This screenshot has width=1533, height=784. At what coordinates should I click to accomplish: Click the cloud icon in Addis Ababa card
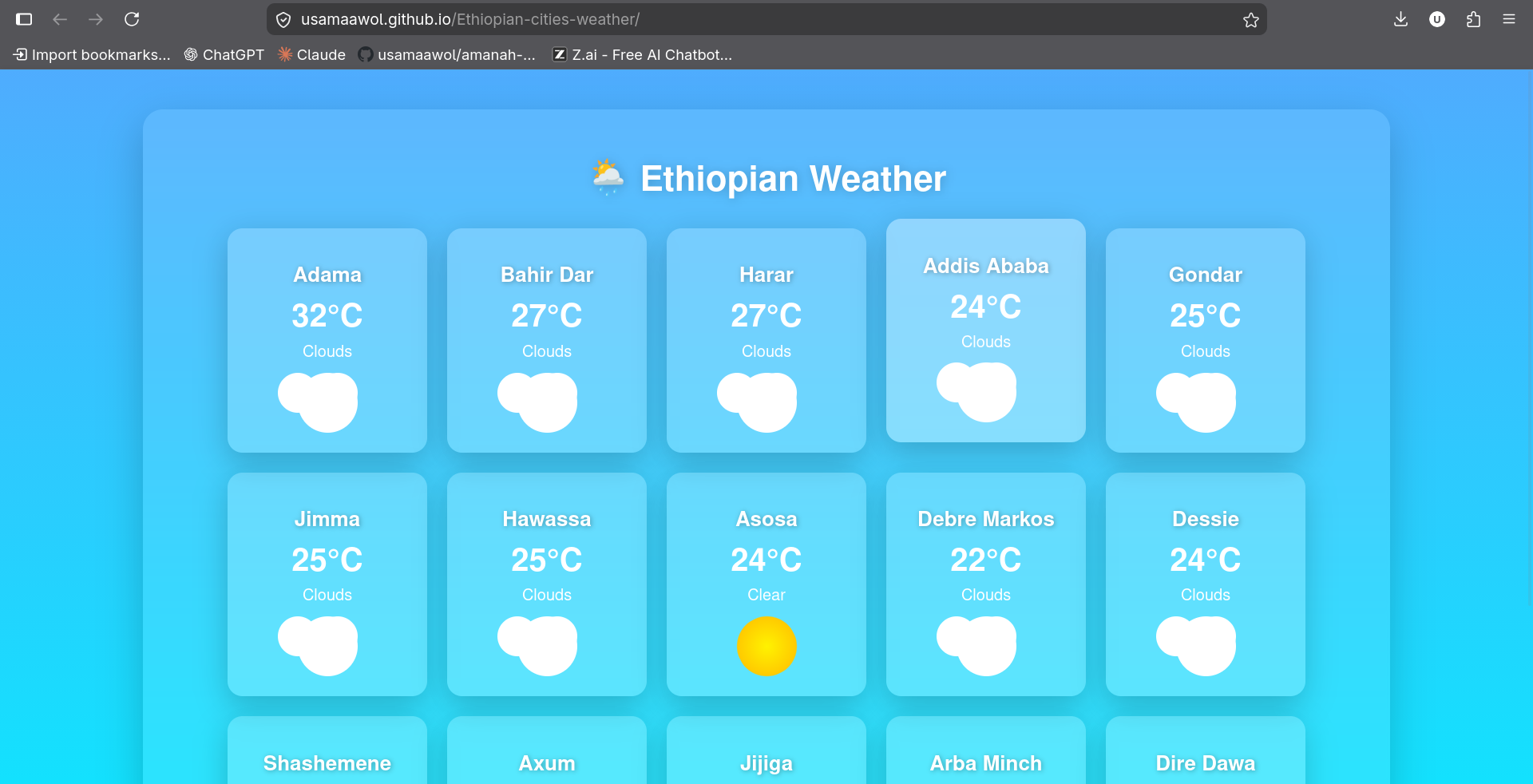click(x=976, y=392)
